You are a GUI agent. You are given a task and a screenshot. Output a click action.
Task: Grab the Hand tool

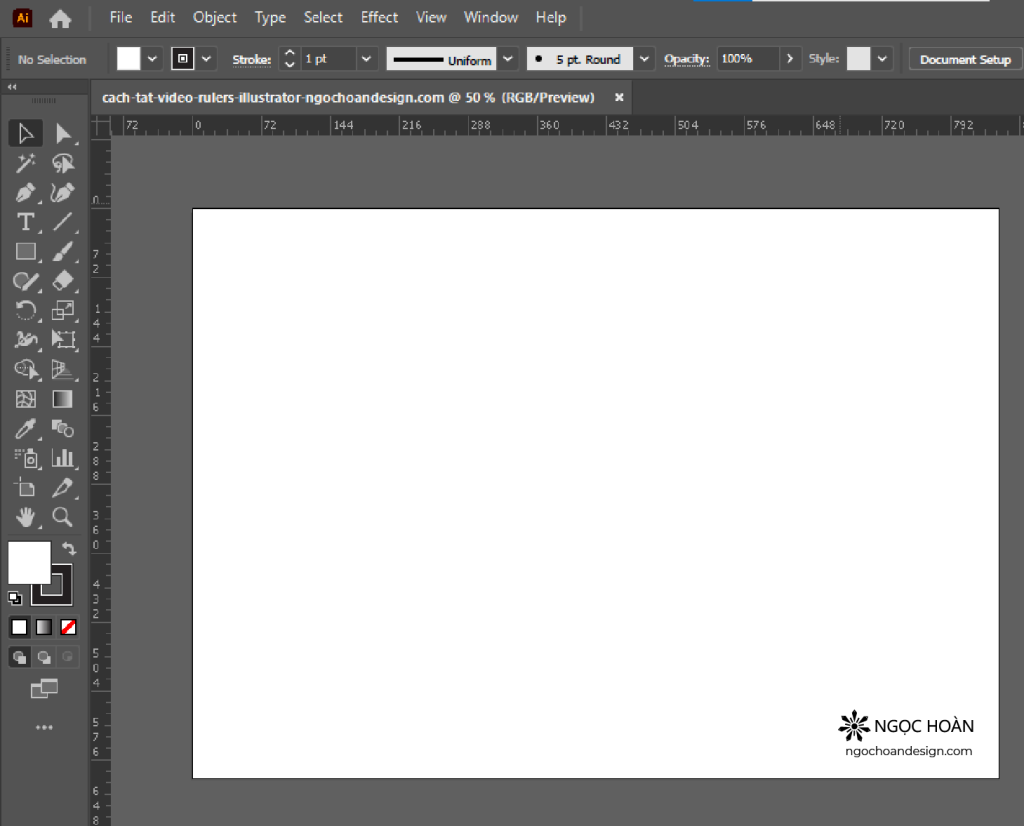tap(26, 517)
